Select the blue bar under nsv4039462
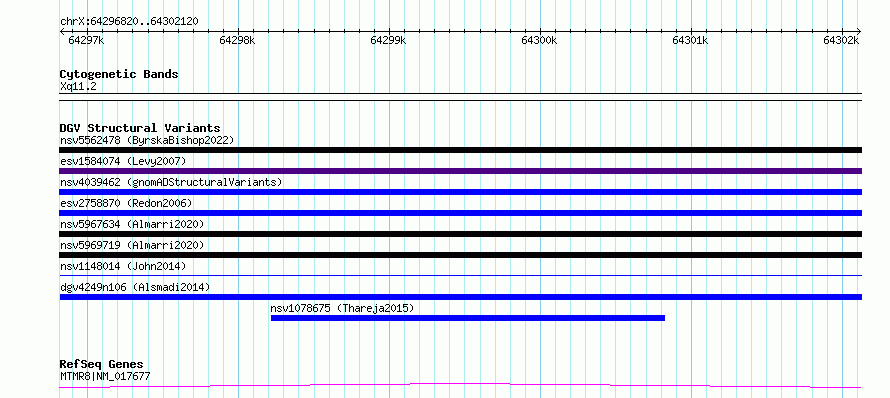Screen dimensions: 890x398 coord(460,192)
